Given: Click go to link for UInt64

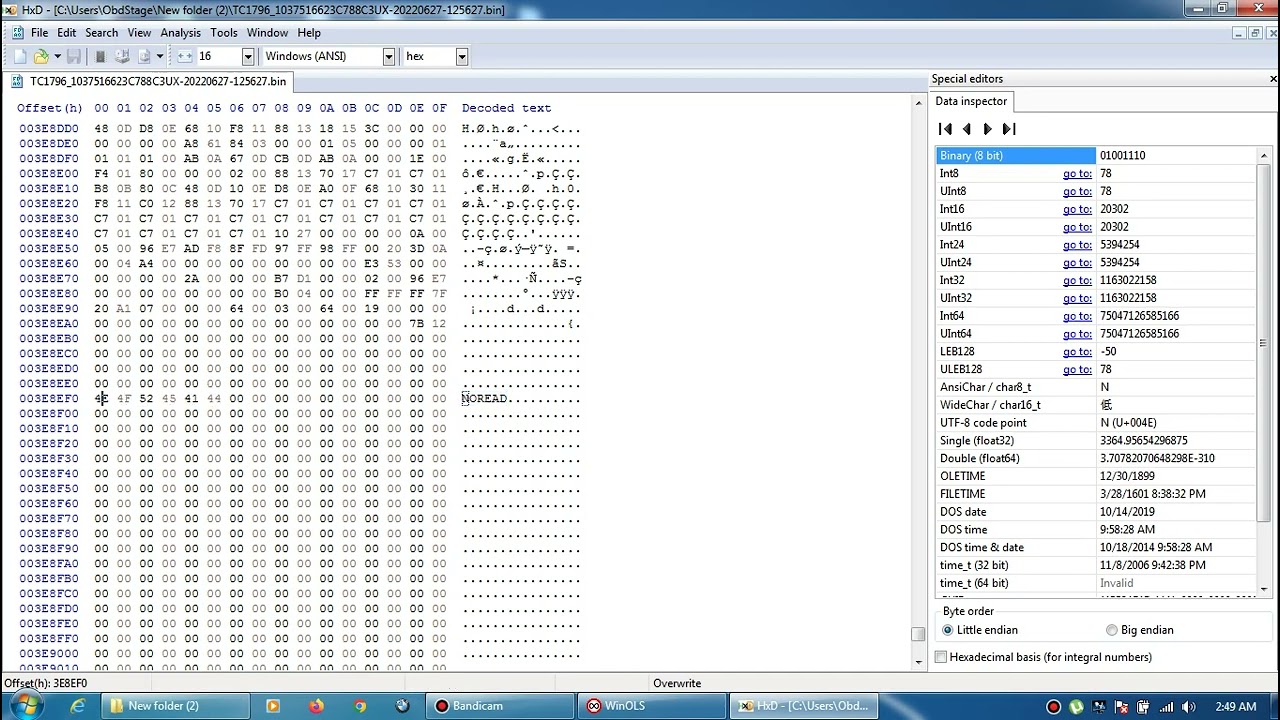Looking at the screenshot, I should (1077, 334).
